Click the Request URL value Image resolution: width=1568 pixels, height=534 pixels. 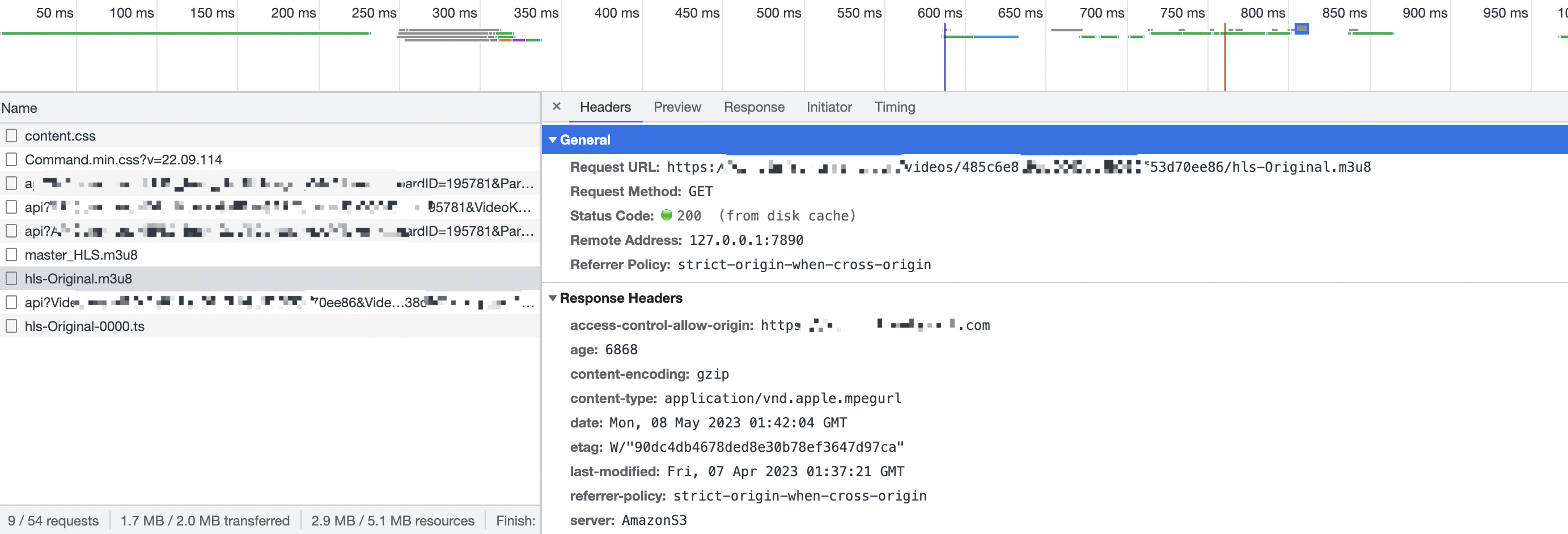(x=1018, y=167)
